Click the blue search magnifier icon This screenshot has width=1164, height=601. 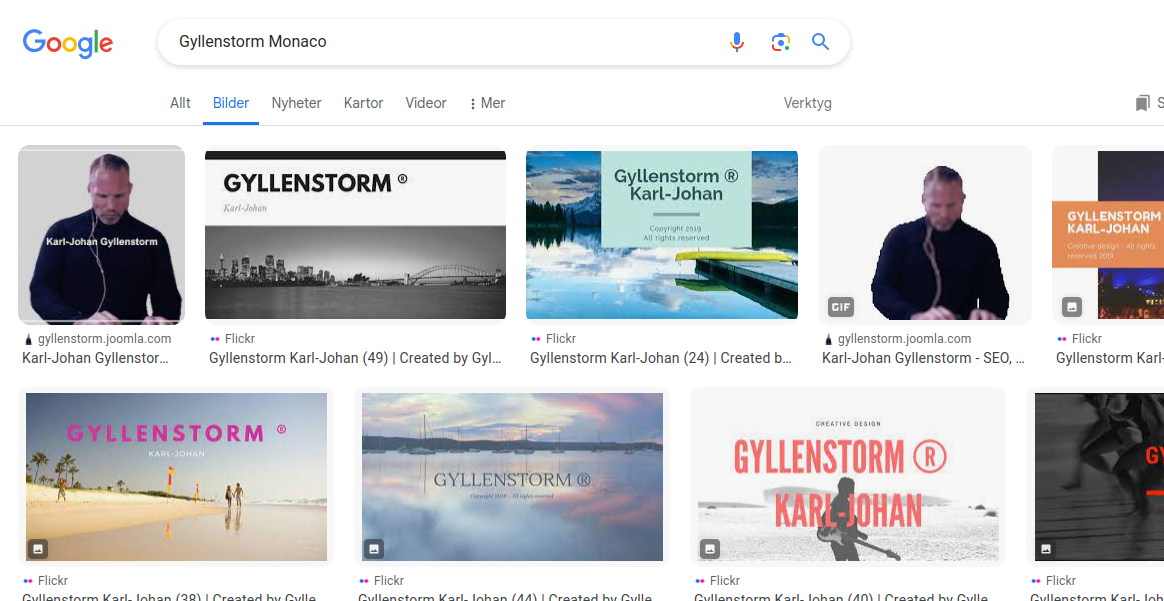(820, 42)
